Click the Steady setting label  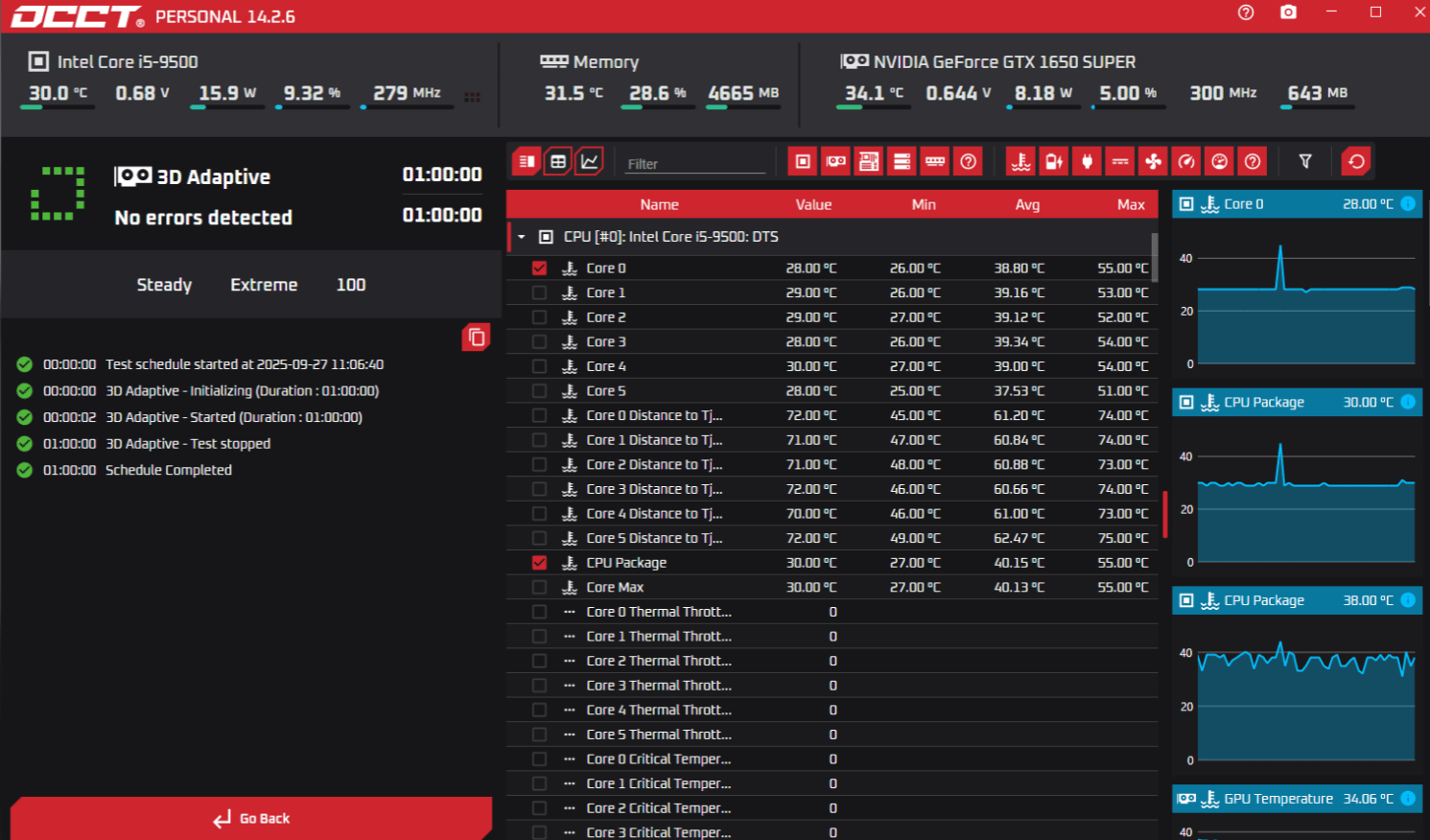164,285
